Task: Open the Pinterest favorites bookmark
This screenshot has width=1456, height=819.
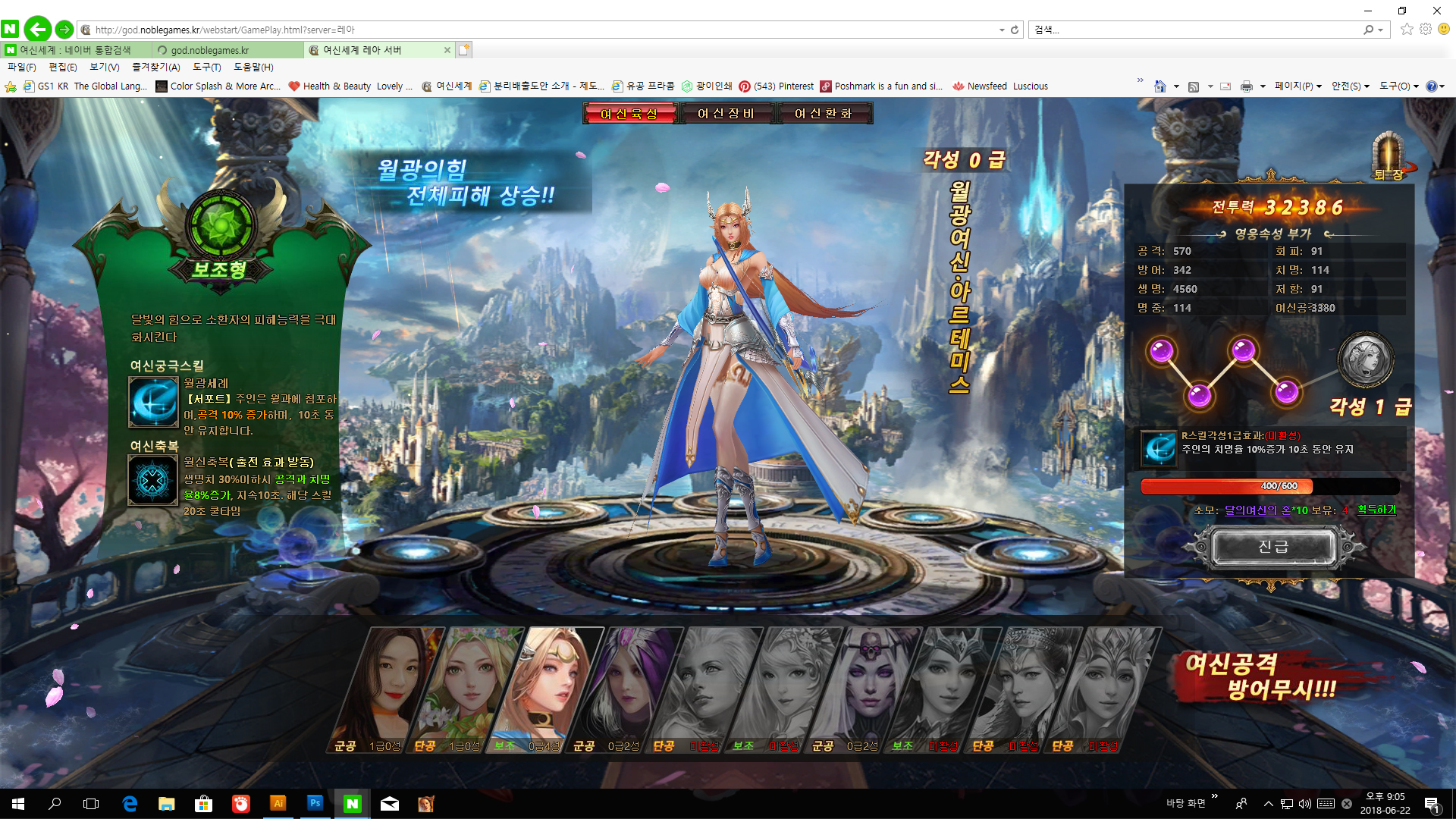Action: click(x=776, y=86)
